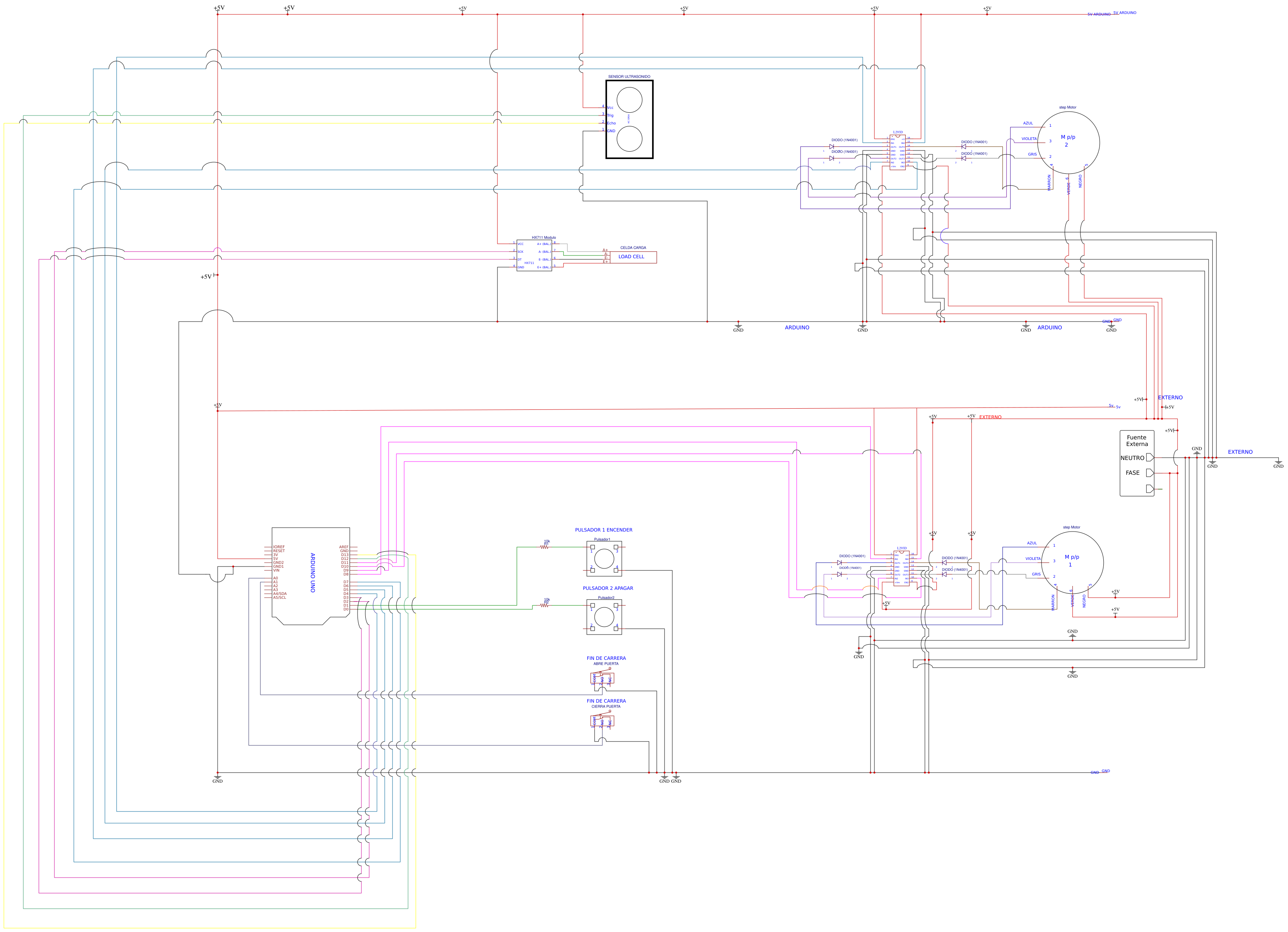Screen dimensions: 1288x932
Task: Click the upper L293D driver chip
Action: 899,152
